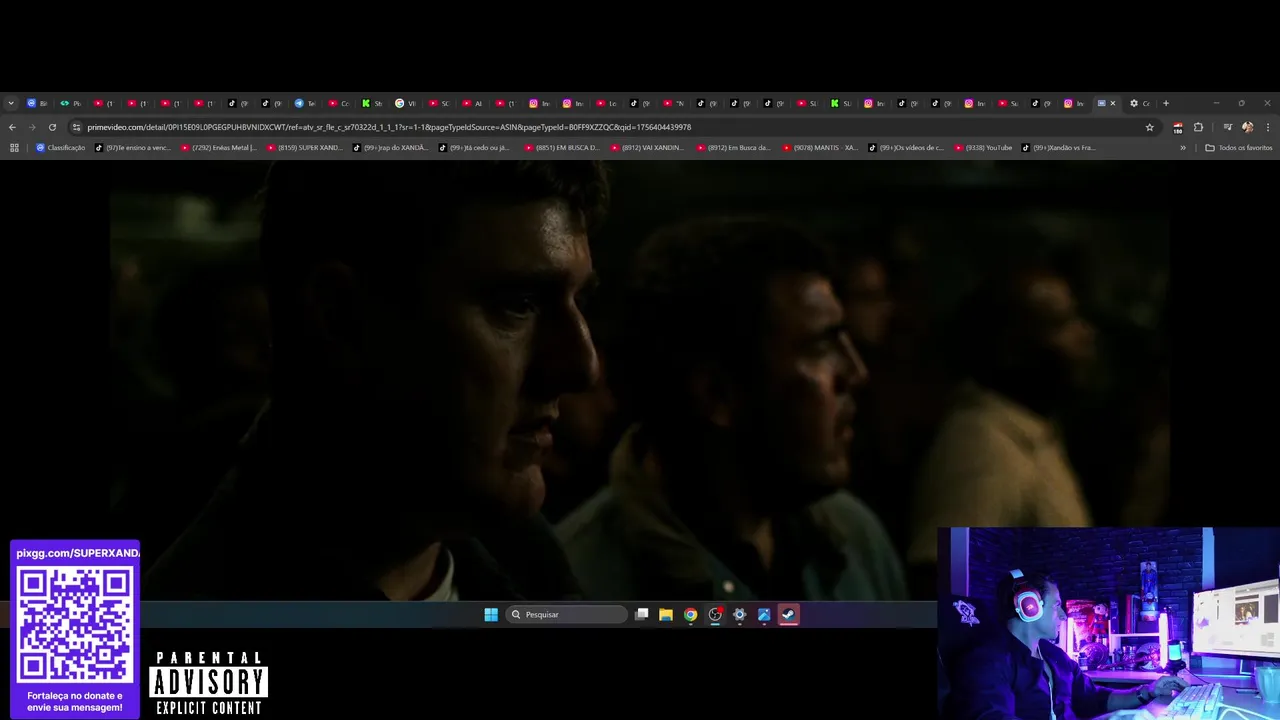The width and height of the screenshot is (1280, 720).
Task: Expand the hidden bookmarks overflow chevron
Action: (x=1183, y=148)
